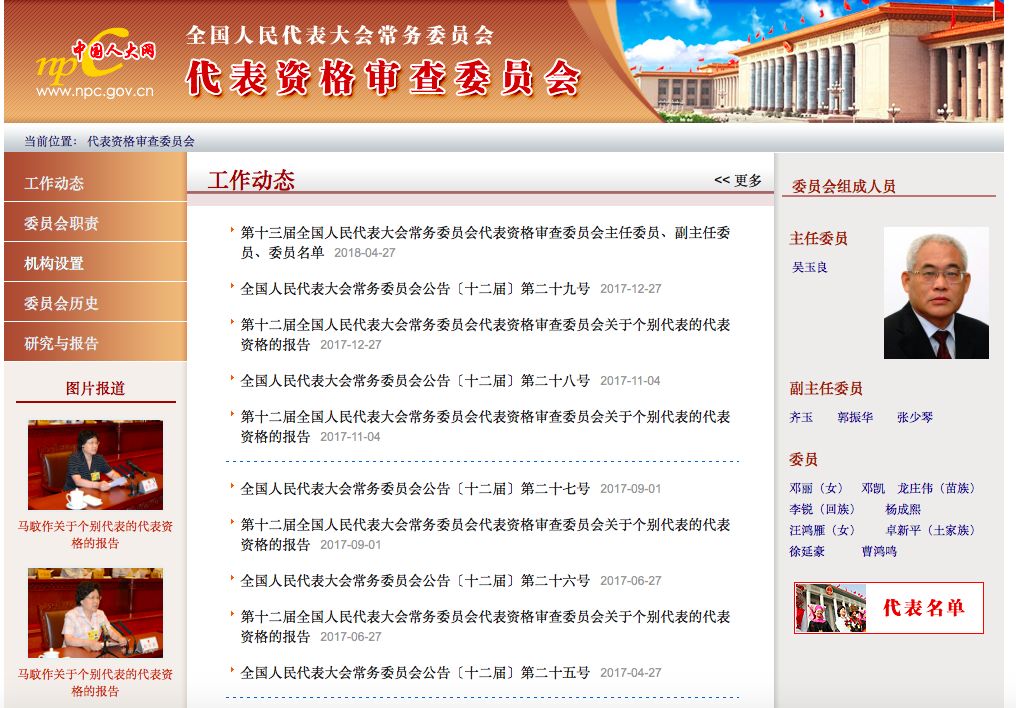Click the 2018-04-27 date text
This screenshot has width=1016, height=708.
(365, 253)
